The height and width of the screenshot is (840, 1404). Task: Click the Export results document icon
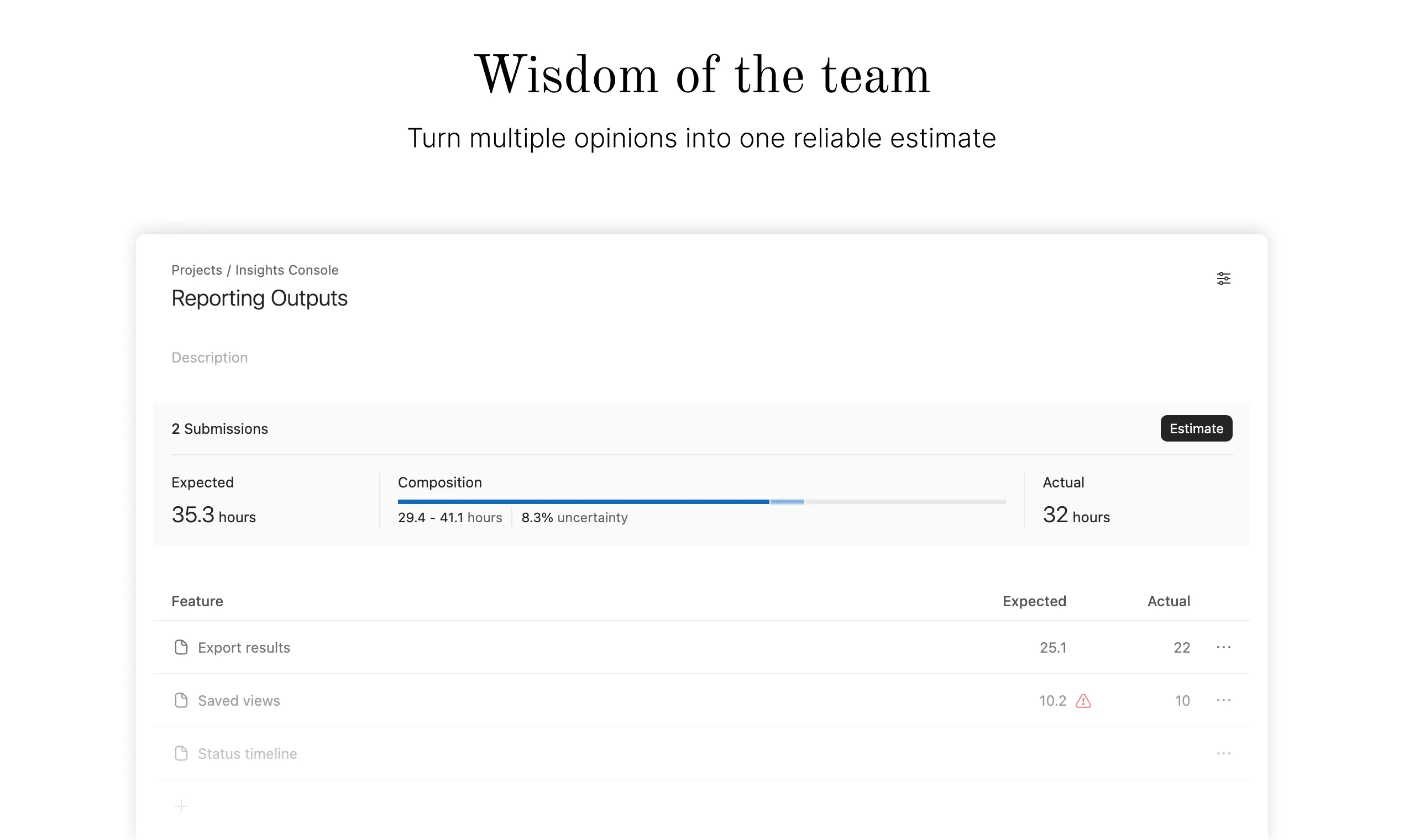pos(181,647)
